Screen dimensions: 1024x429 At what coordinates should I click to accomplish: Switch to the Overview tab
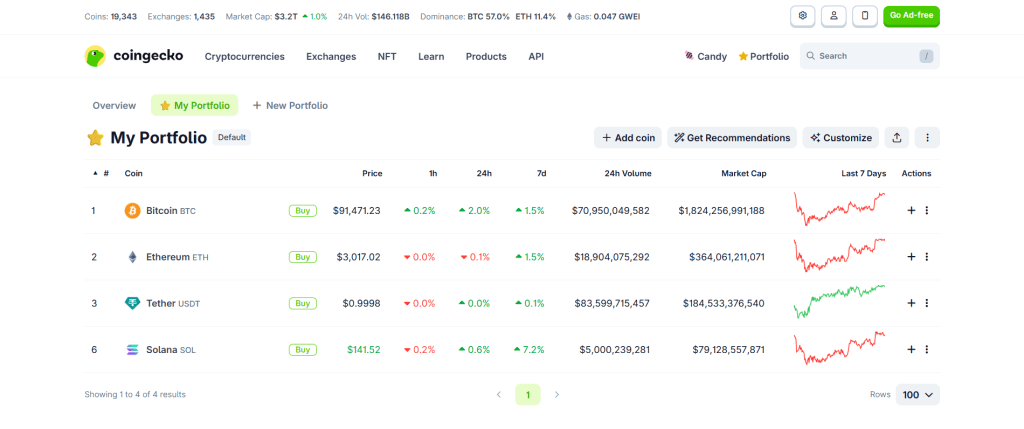click(x=114, y=105)
